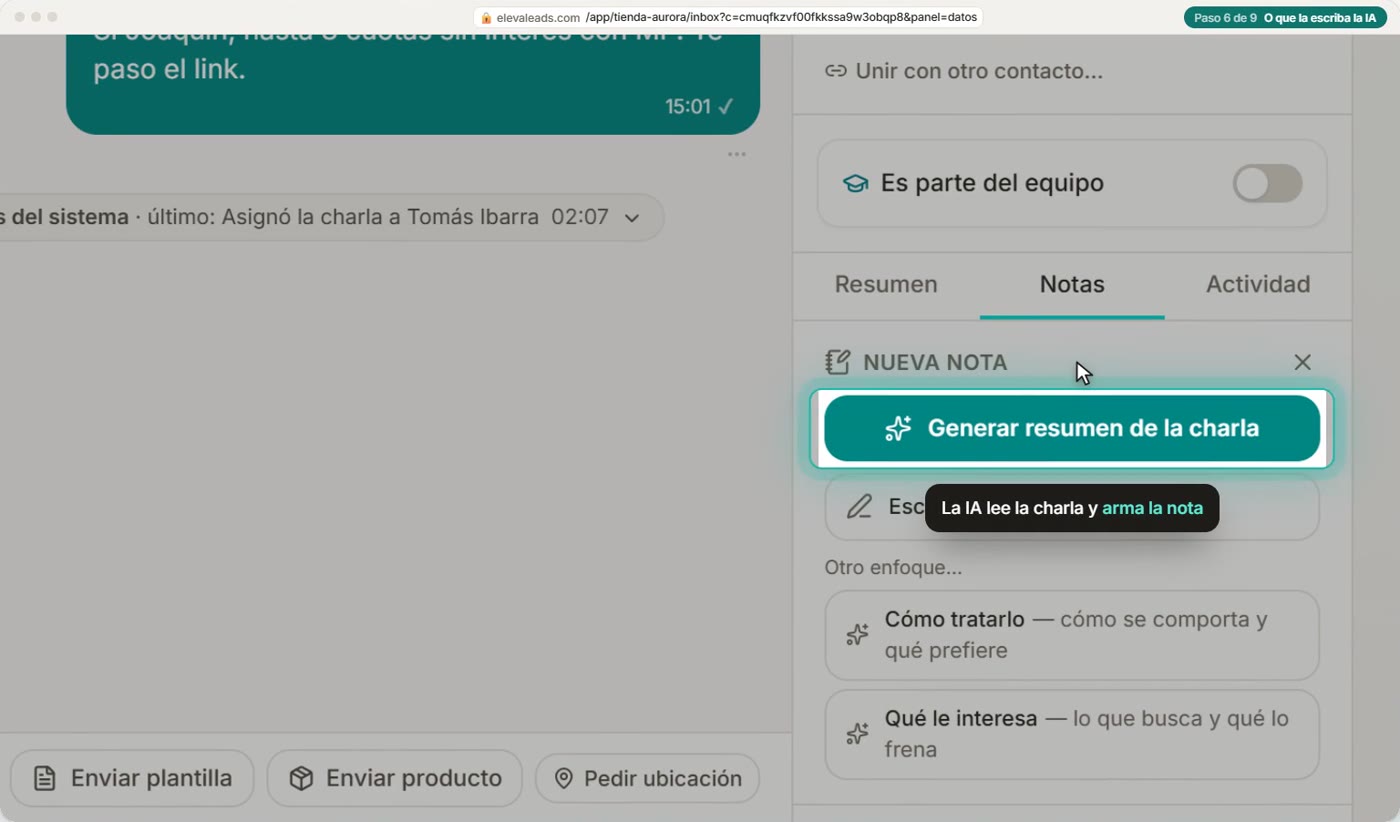The image size is (1400, 822).
Task: Select the Notas tab
Action: (1072, 284)
